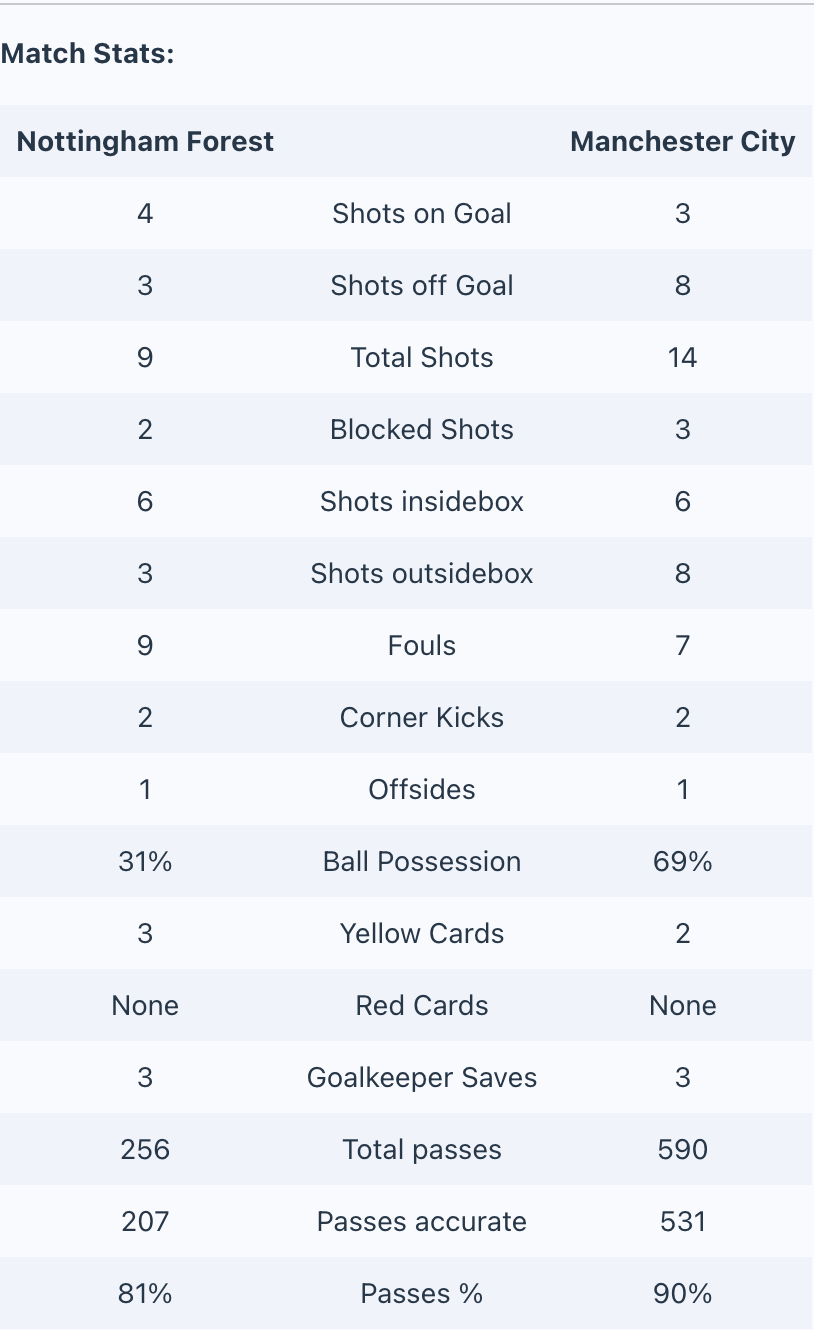Select the Total Shots row label
Viewport: 814px width, 1330px height.
pos(422,357)
